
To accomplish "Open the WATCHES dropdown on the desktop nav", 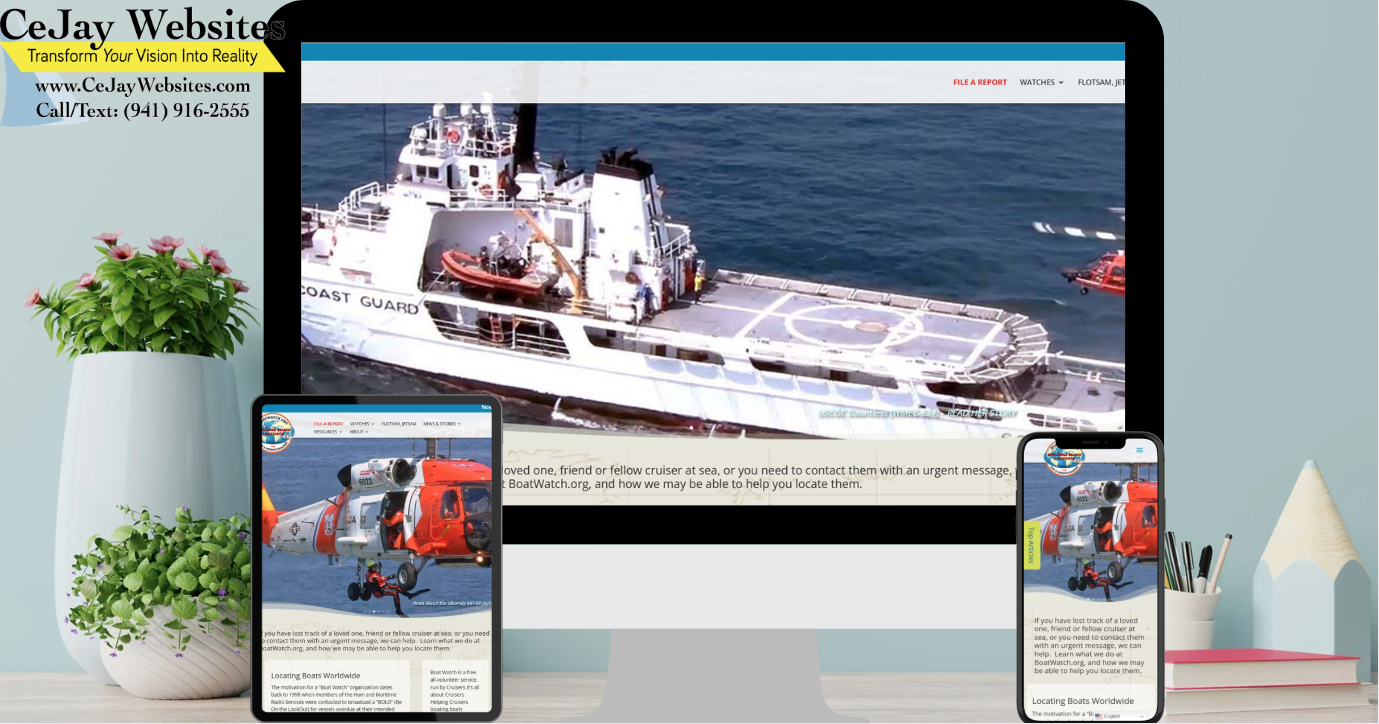I will 1037,82.
